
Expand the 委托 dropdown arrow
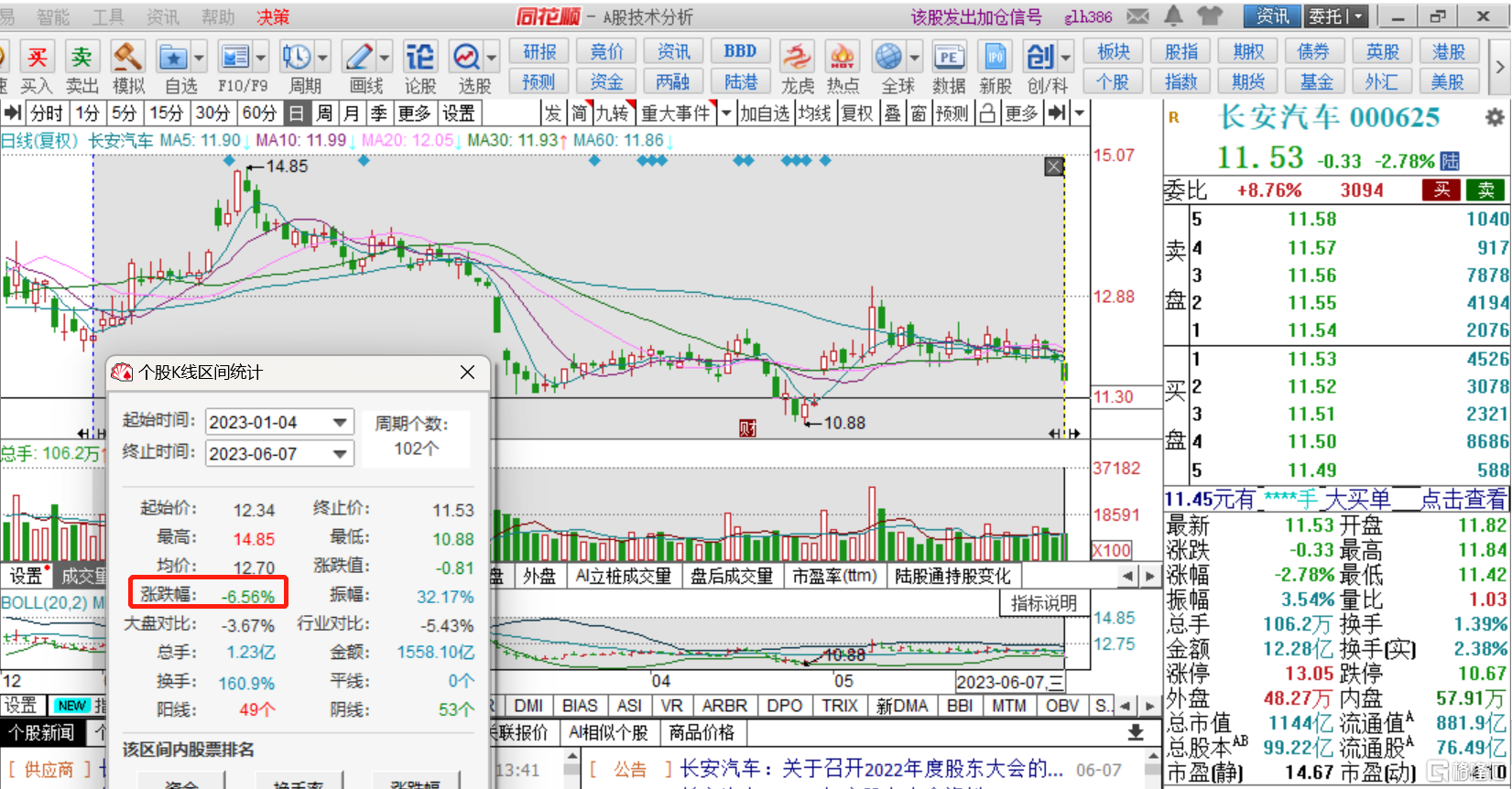(x=1359, y=16)
